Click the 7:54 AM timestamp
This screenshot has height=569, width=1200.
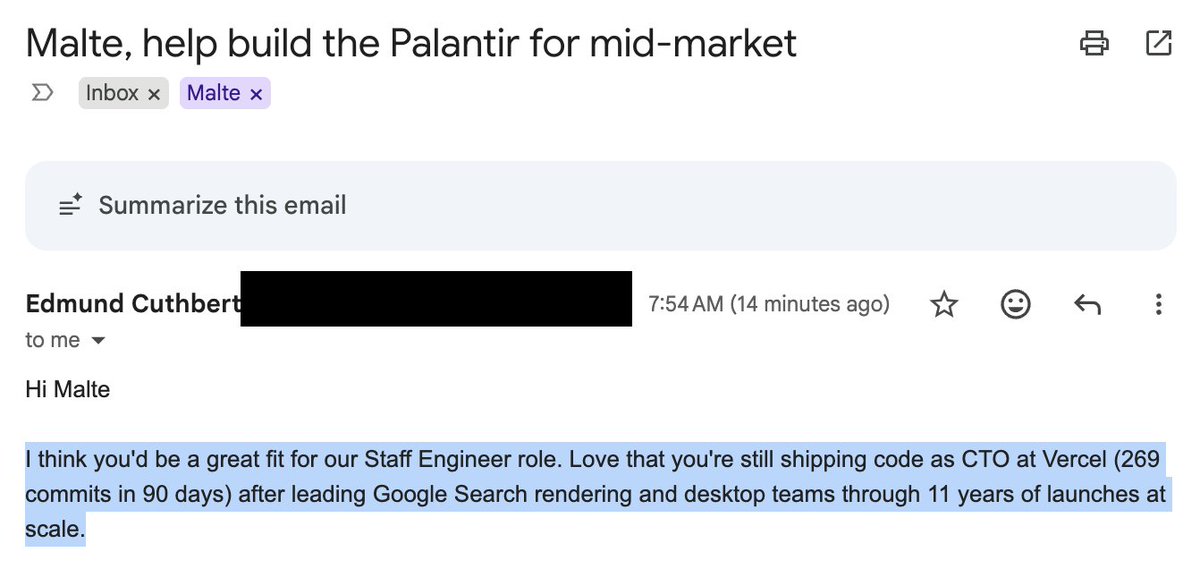[768, 304]
